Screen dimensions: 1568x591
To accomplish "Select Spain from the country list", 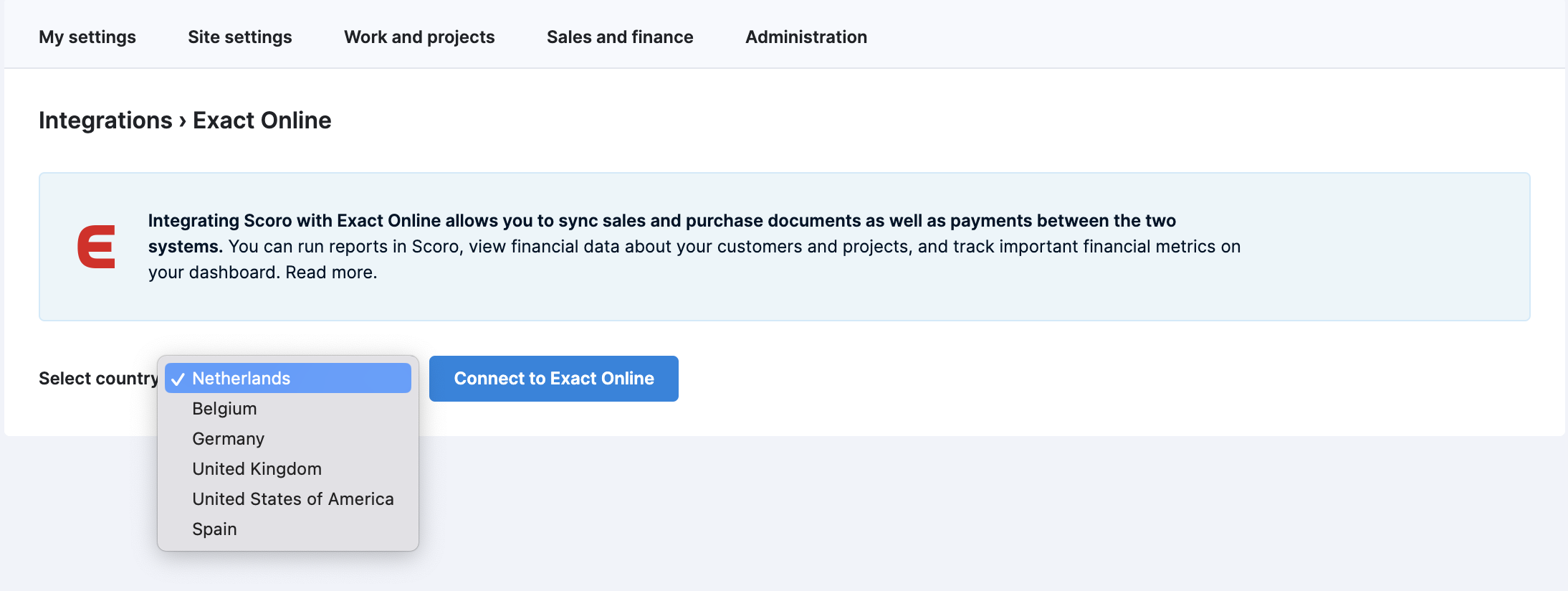I will (288, 529).
